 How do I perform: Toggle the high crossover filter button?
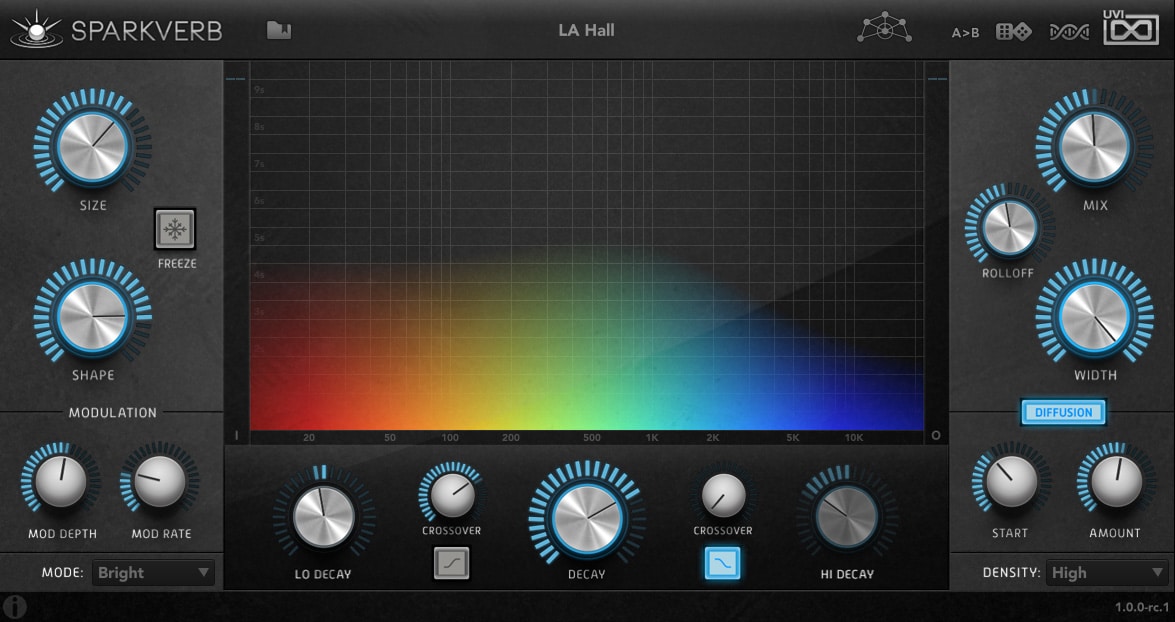point(722,563)
